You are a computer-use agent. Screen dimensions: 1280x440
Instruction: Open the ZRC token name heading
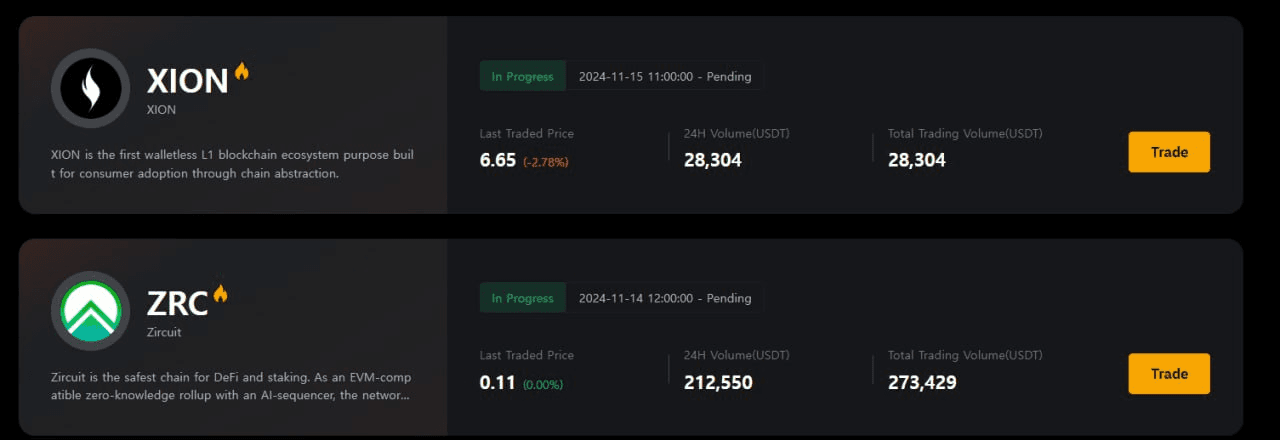click(x=177, y=303)
